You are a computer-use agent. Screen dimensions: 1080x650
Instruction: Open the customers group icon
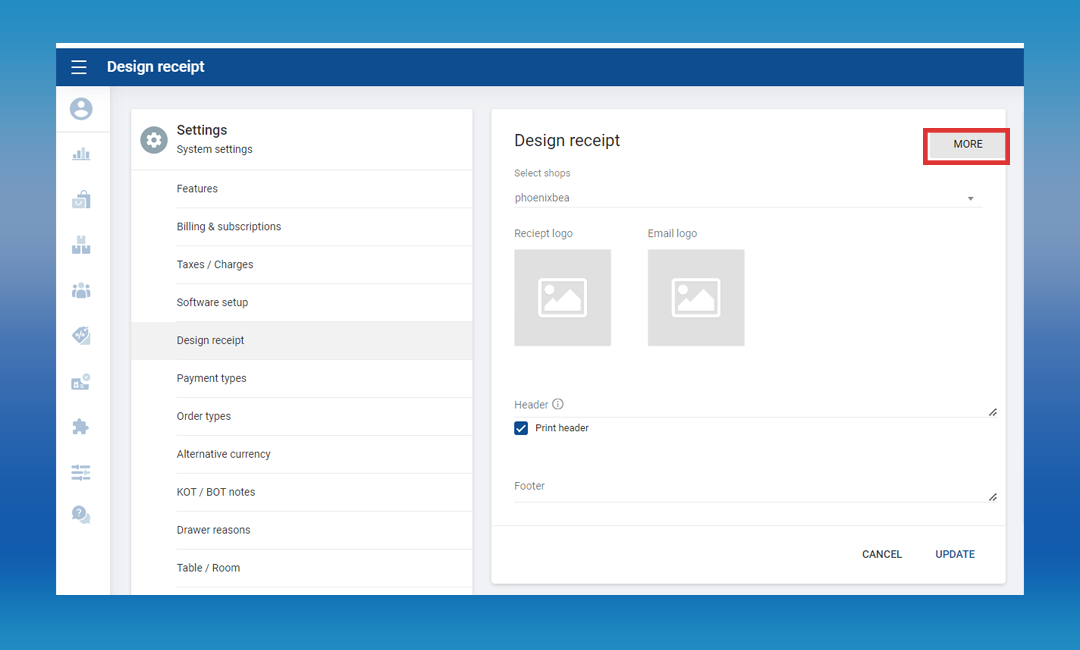[81, 290]
